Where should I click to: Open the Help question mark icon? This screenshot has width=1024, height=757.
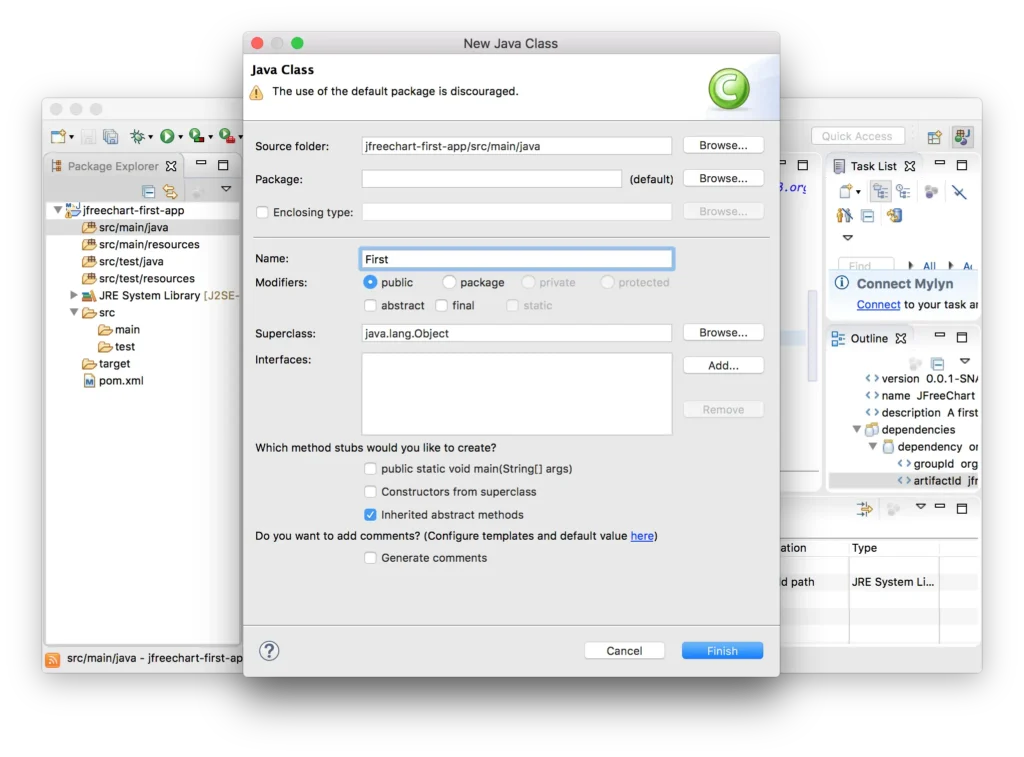click(269, 651)
